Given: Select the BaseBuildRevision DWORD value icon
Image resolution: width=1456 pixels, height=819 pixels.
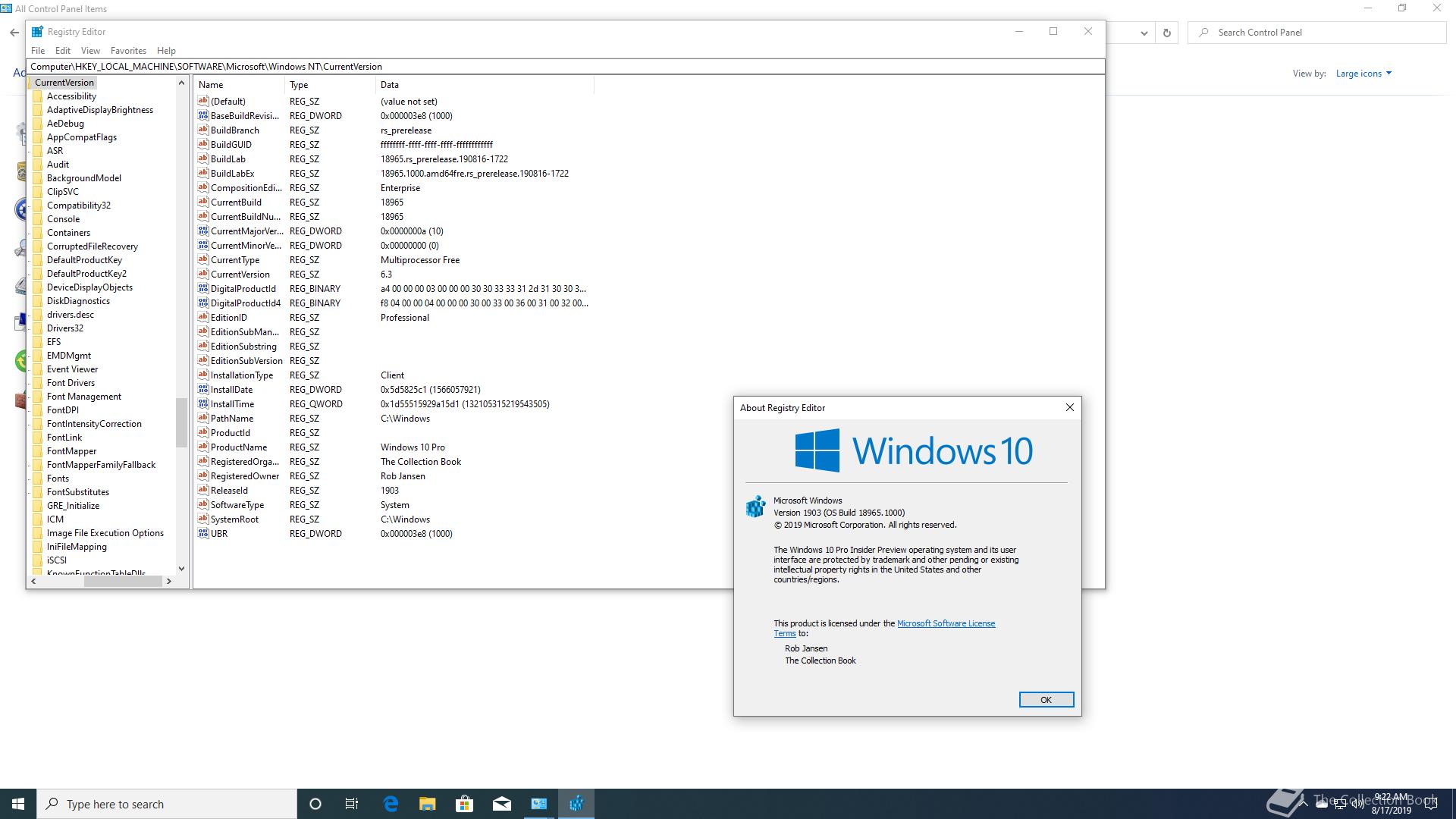Looking at the screenshot, I should click(202, 115).
